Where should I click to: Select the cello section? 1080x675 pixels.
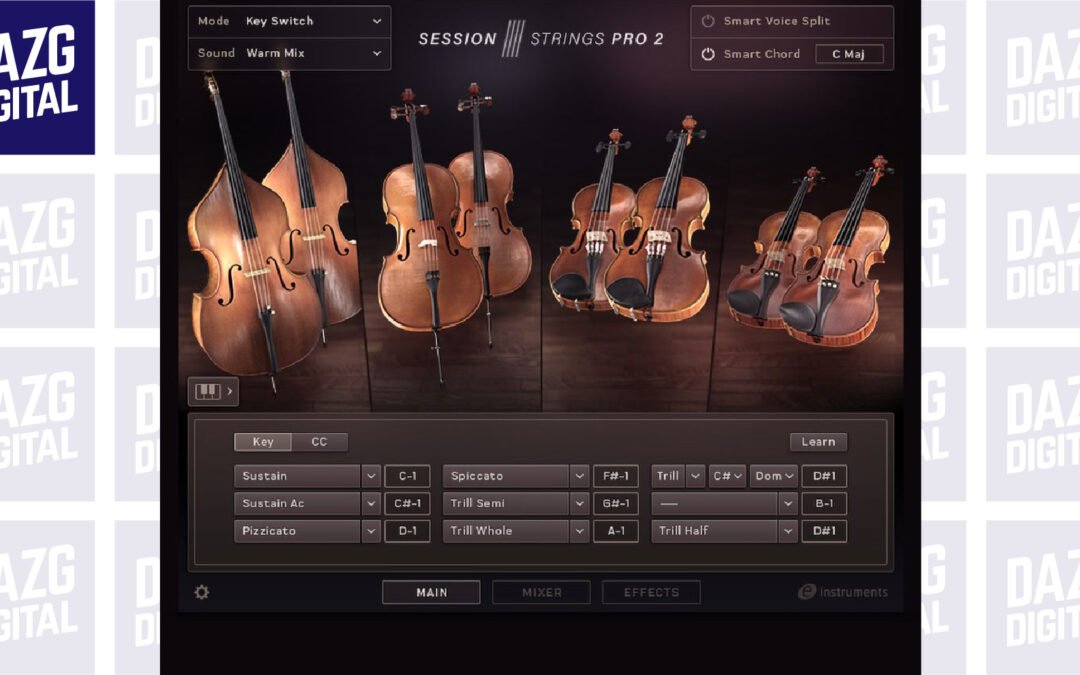[x=455, y=234]
